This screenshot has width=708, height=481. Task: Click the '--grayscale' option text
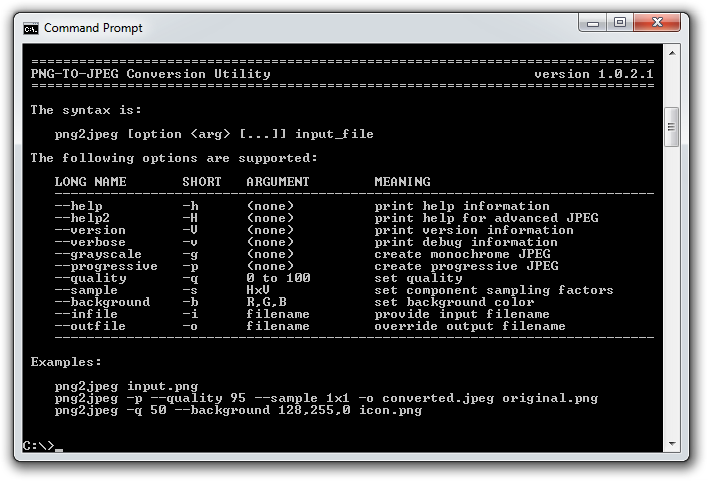click(x=98, y=254)
